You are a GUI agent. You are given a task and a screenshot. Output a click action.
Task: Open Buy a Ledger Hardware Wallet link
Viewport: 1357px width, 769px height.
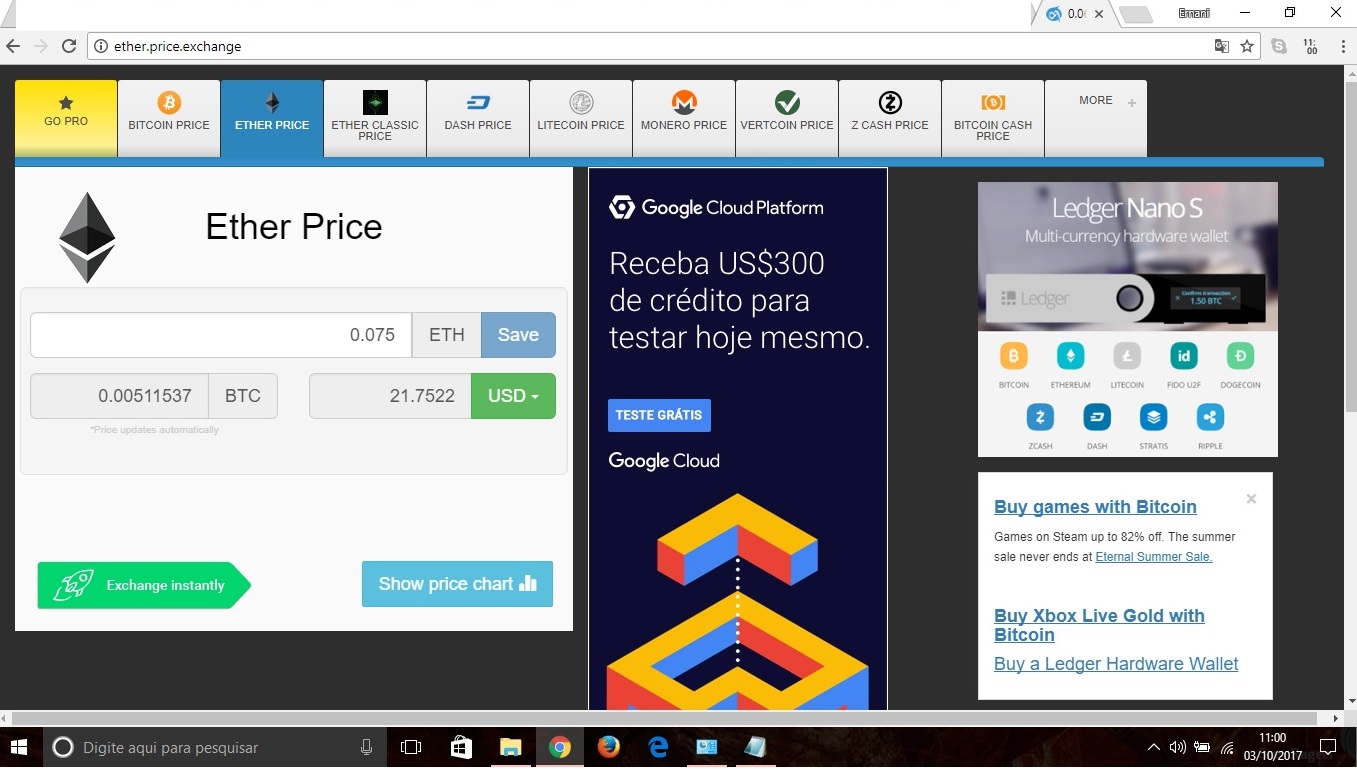pyautogui.click(x=1116, y=664)
